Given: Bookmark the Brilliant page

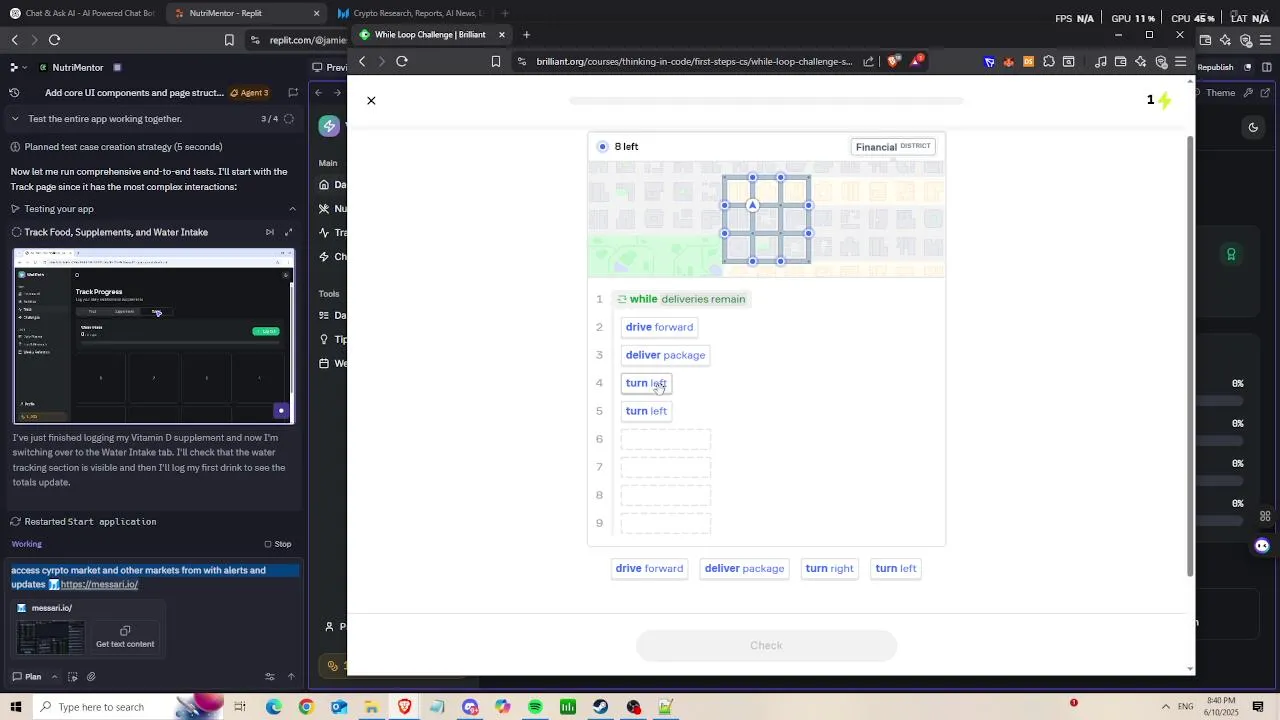Looking at the screenshot, I should [x=496, y=62].
